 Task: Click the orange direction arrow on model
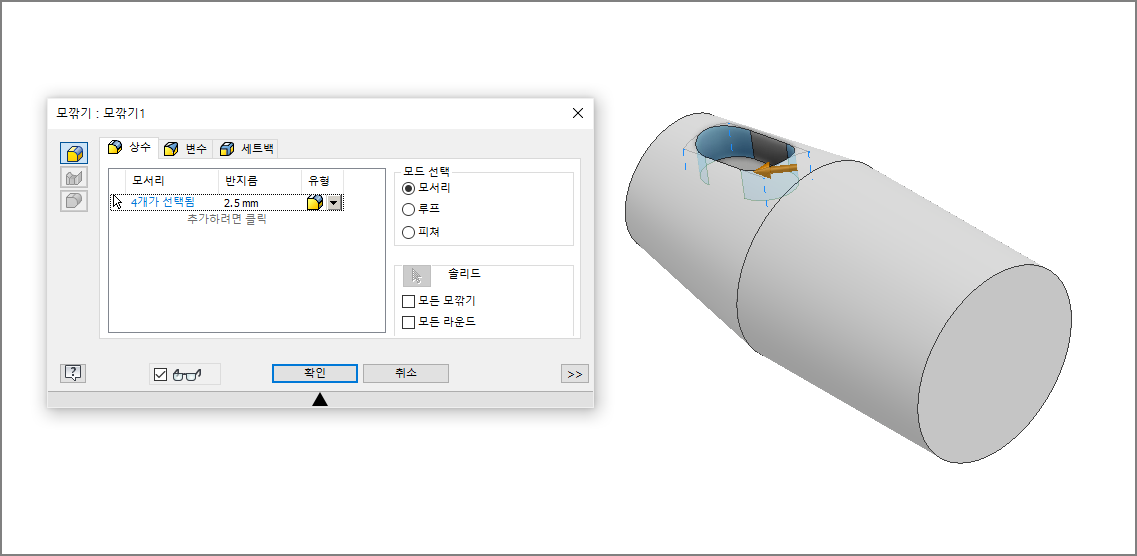point(774,170)
